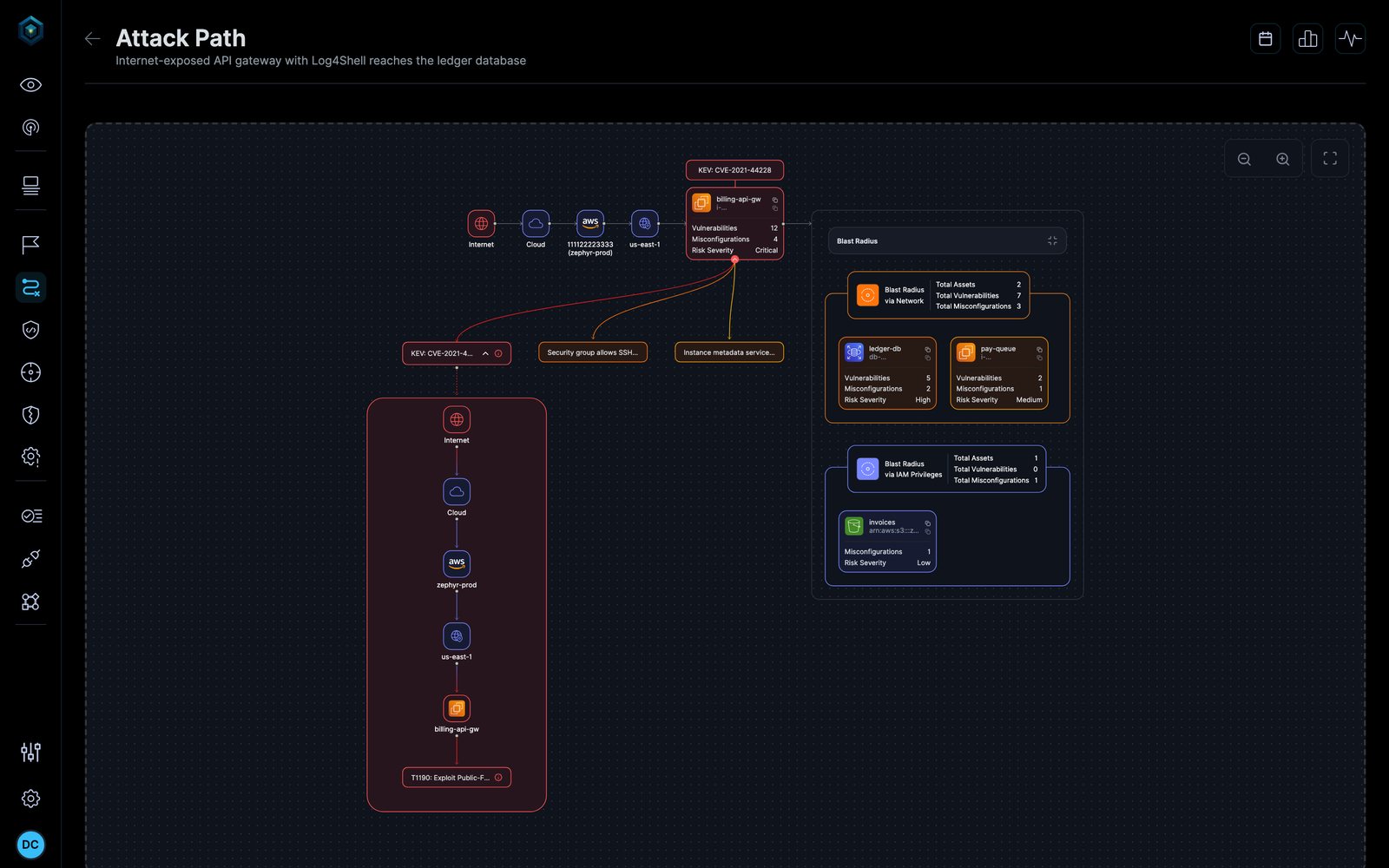Open the bar chart icon in the header
Image resolution: width=1389 pixels, height=868 pixels.
(x=1308, y=38)
